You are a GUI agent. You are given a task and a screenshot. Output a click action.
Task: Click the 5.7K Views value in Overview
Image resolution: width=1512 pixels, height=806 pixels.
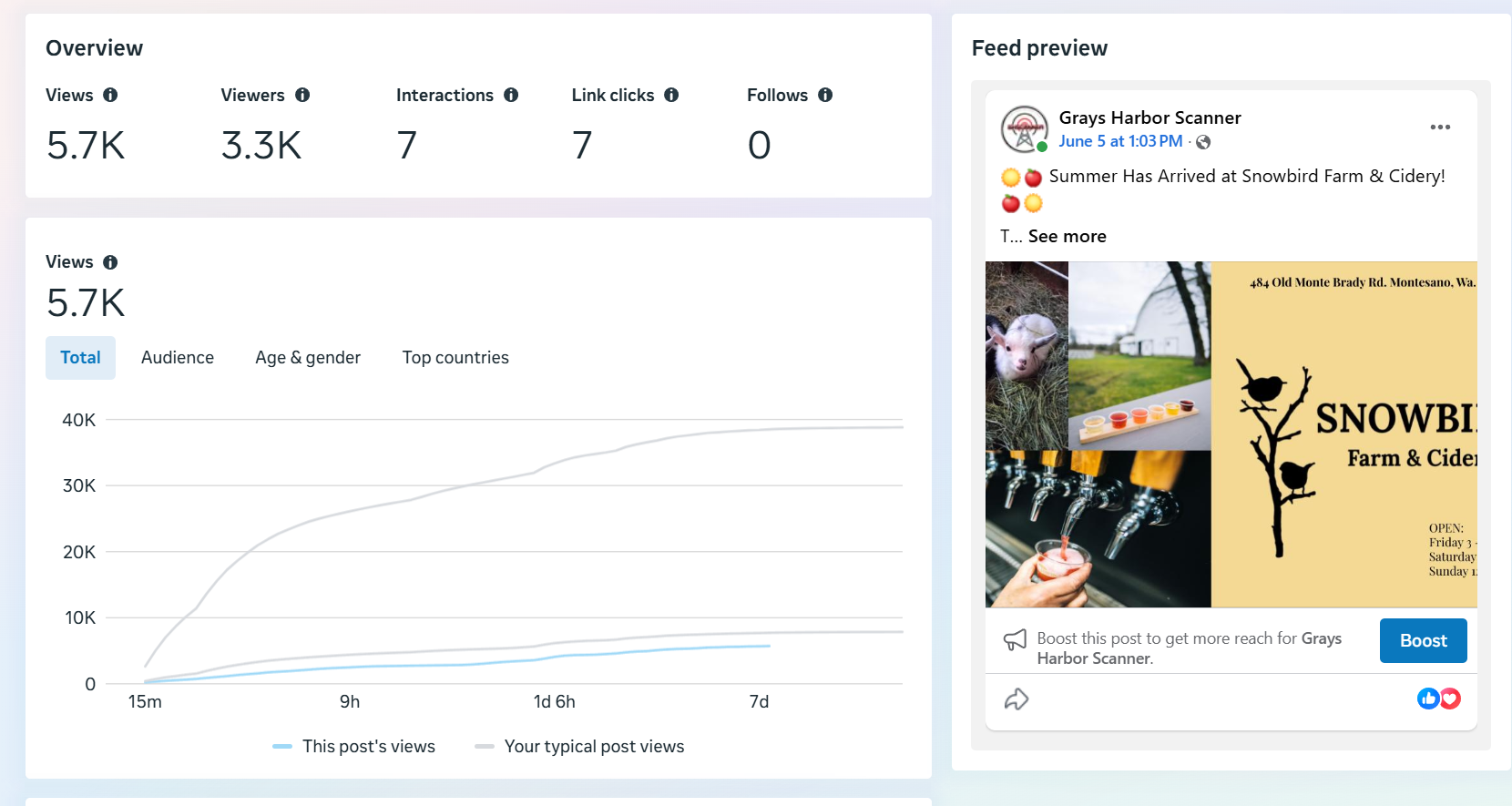coord(86,146)
